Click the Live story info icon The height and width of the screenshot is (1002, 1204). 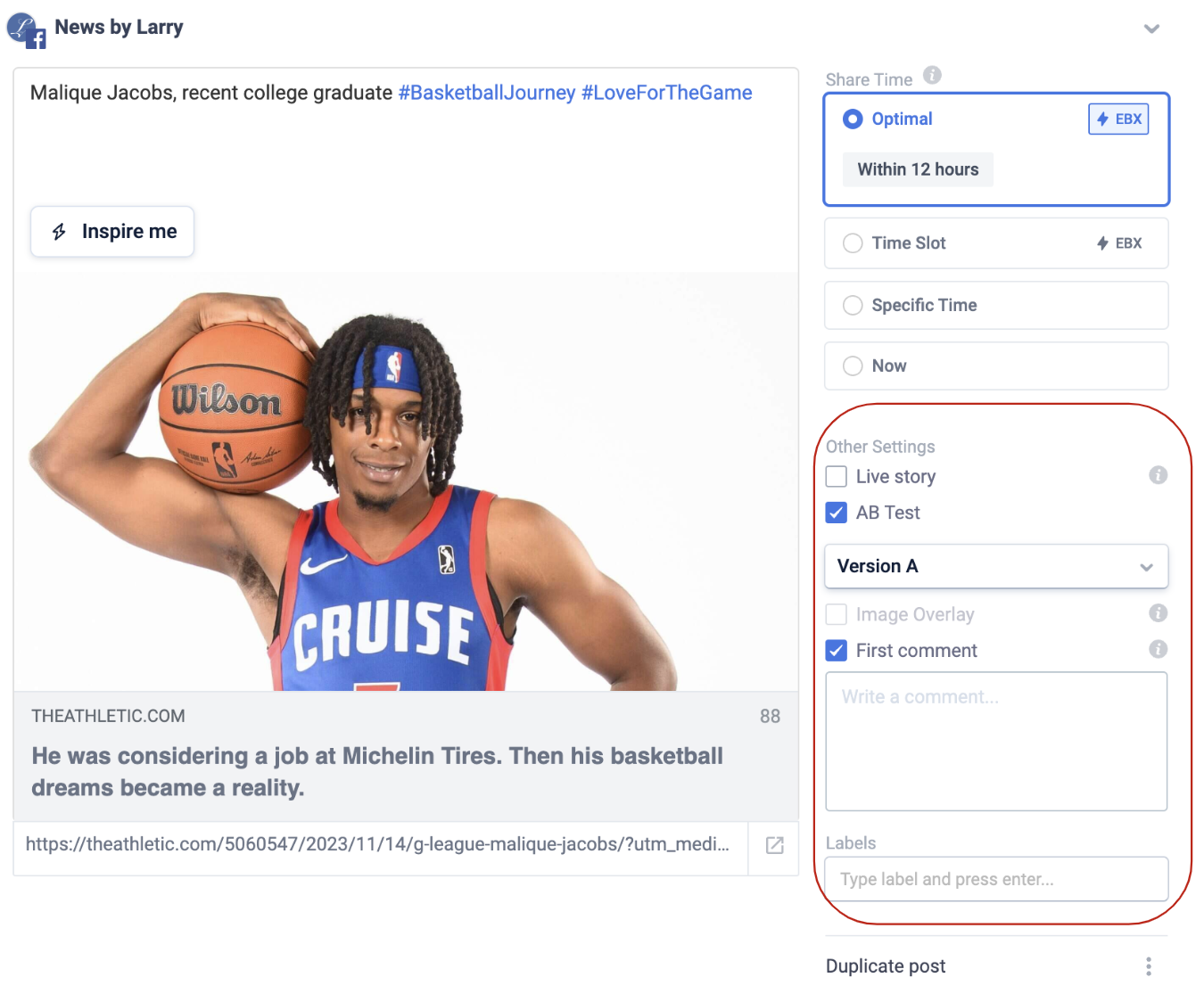(1158, 476)
